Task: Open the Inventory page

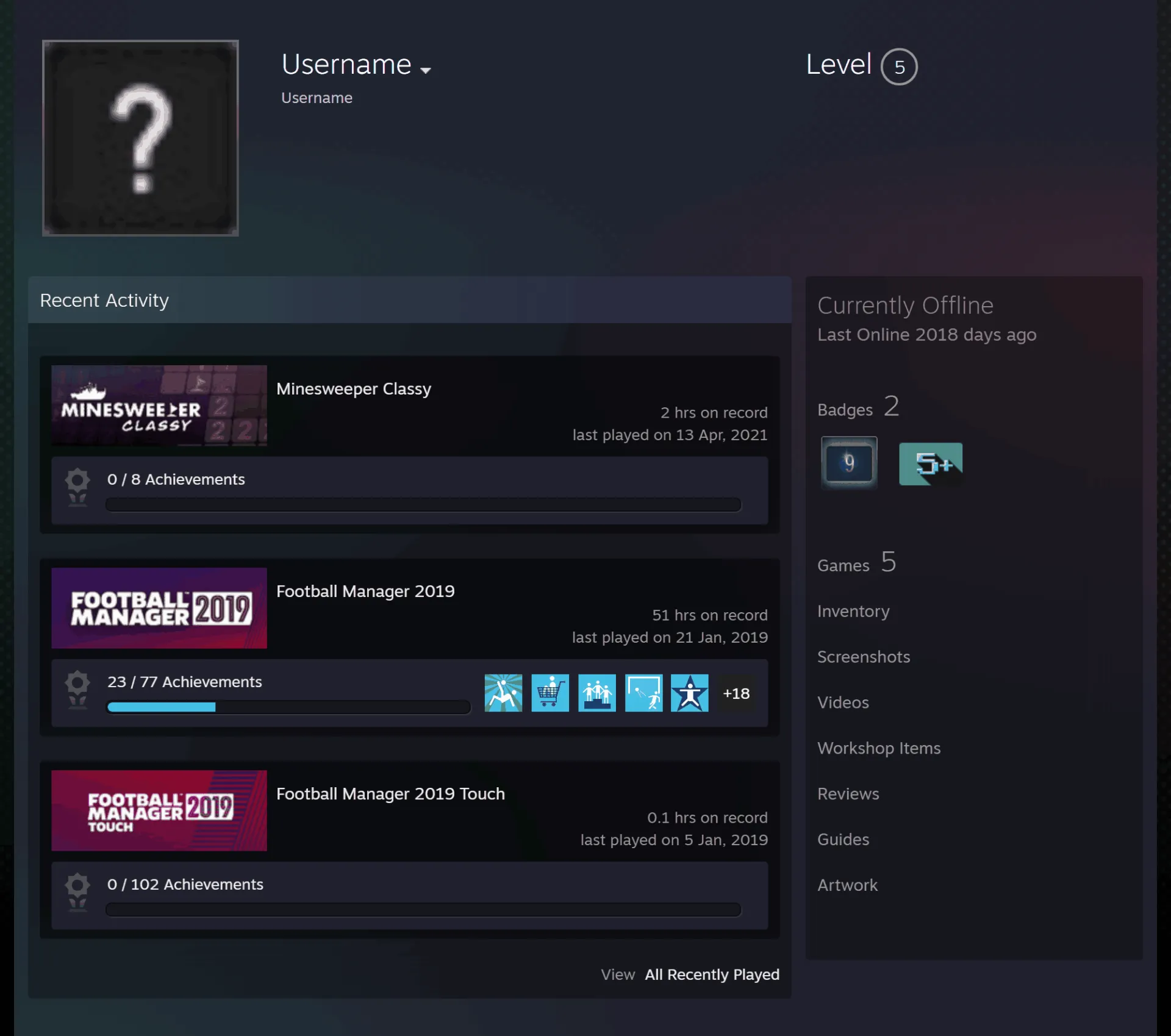Action: click(853, 611)
